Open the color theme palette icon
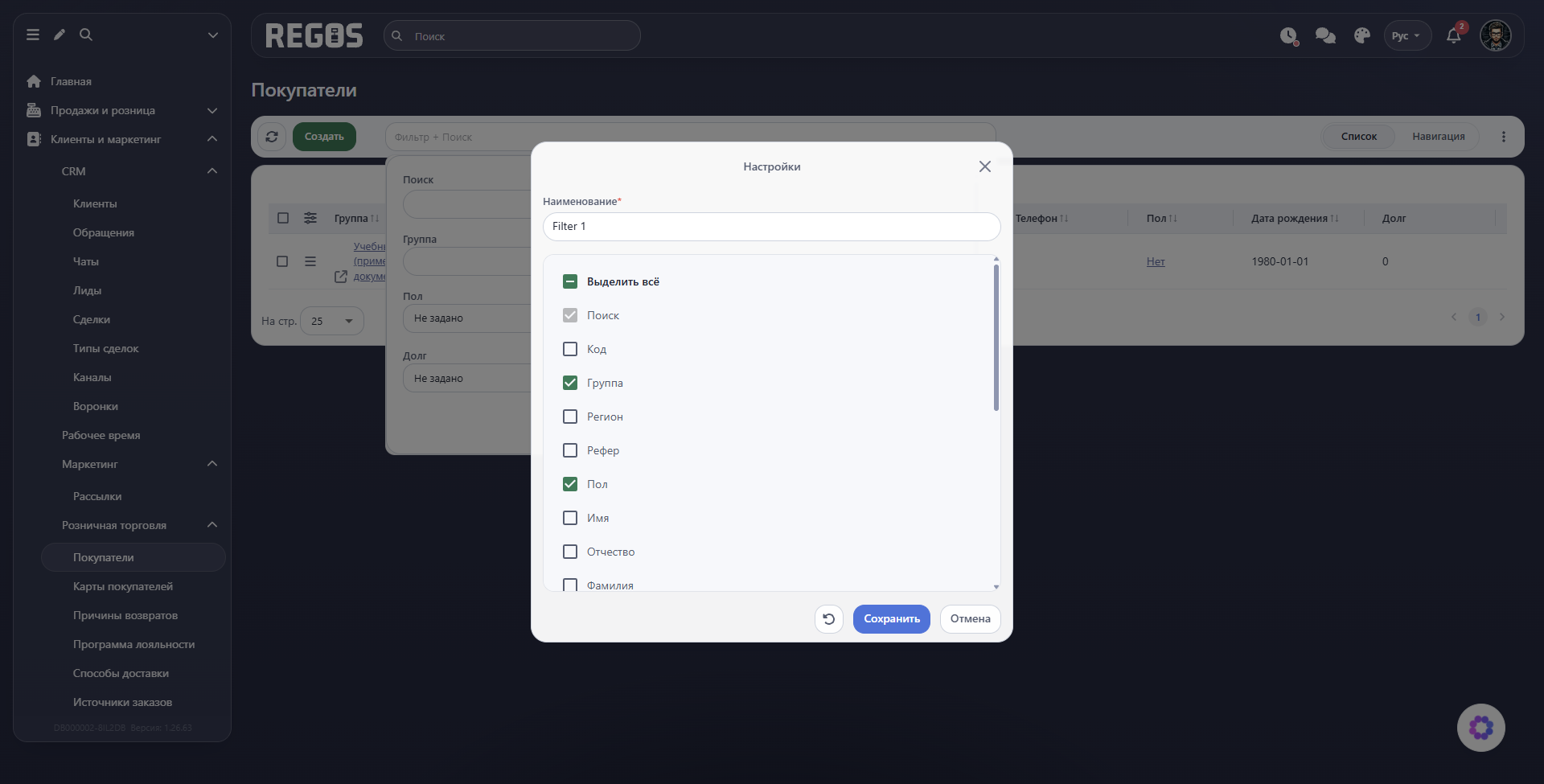Image resolution: width=1544 pixels, height=784 pixels. click(1361, 36)
